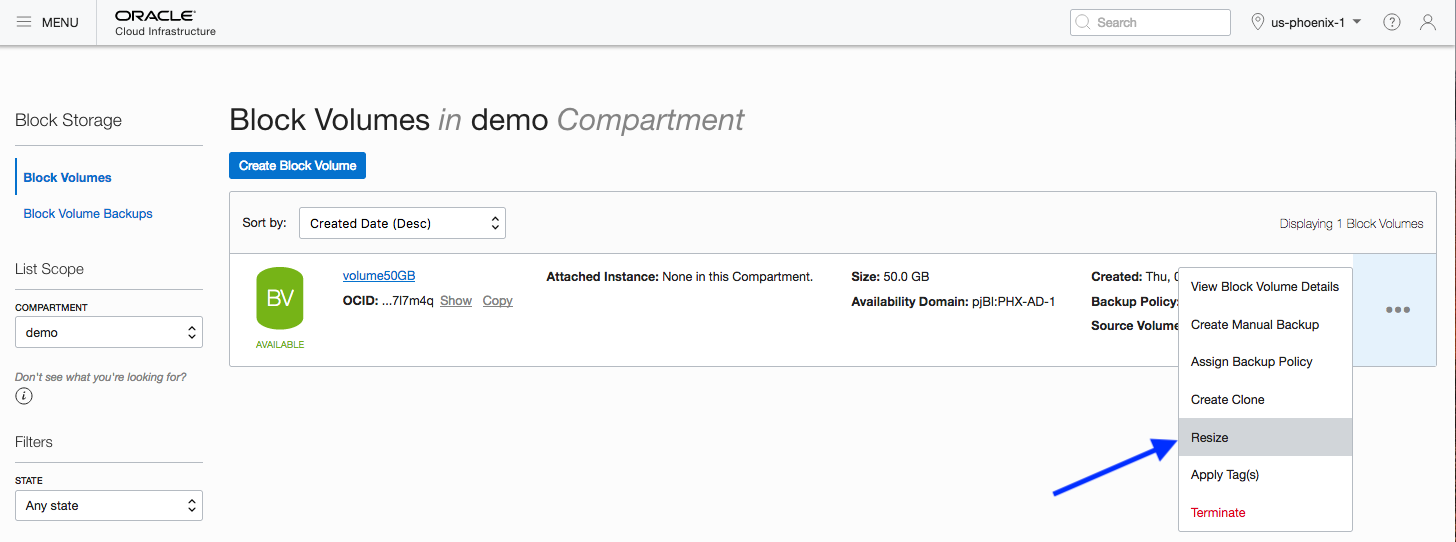Open the help question mark icon
Image resolution: width=1456 pixels, height=542 pixels.
pos(1391,22)
